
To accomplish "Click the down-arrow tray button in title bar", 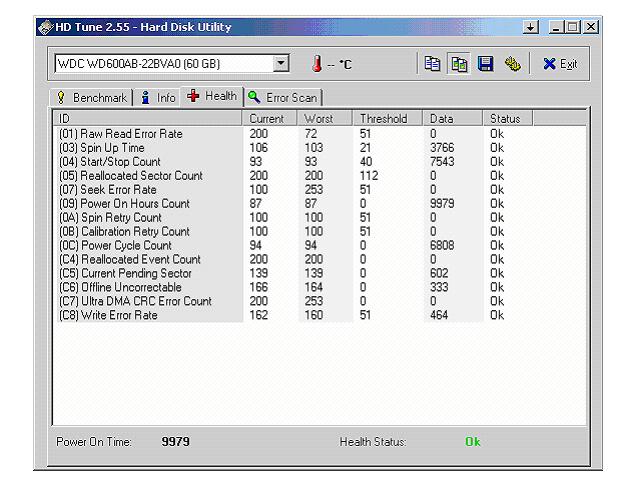I will [530, 27].
